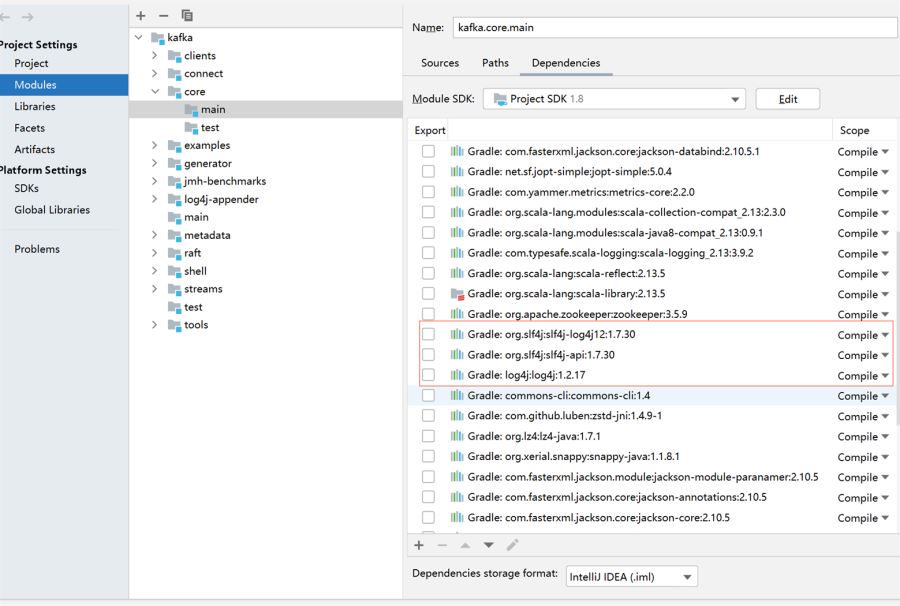The image size is (900, 606).
Task: Edit dependency with pencil icon
Action: [512, 545]
